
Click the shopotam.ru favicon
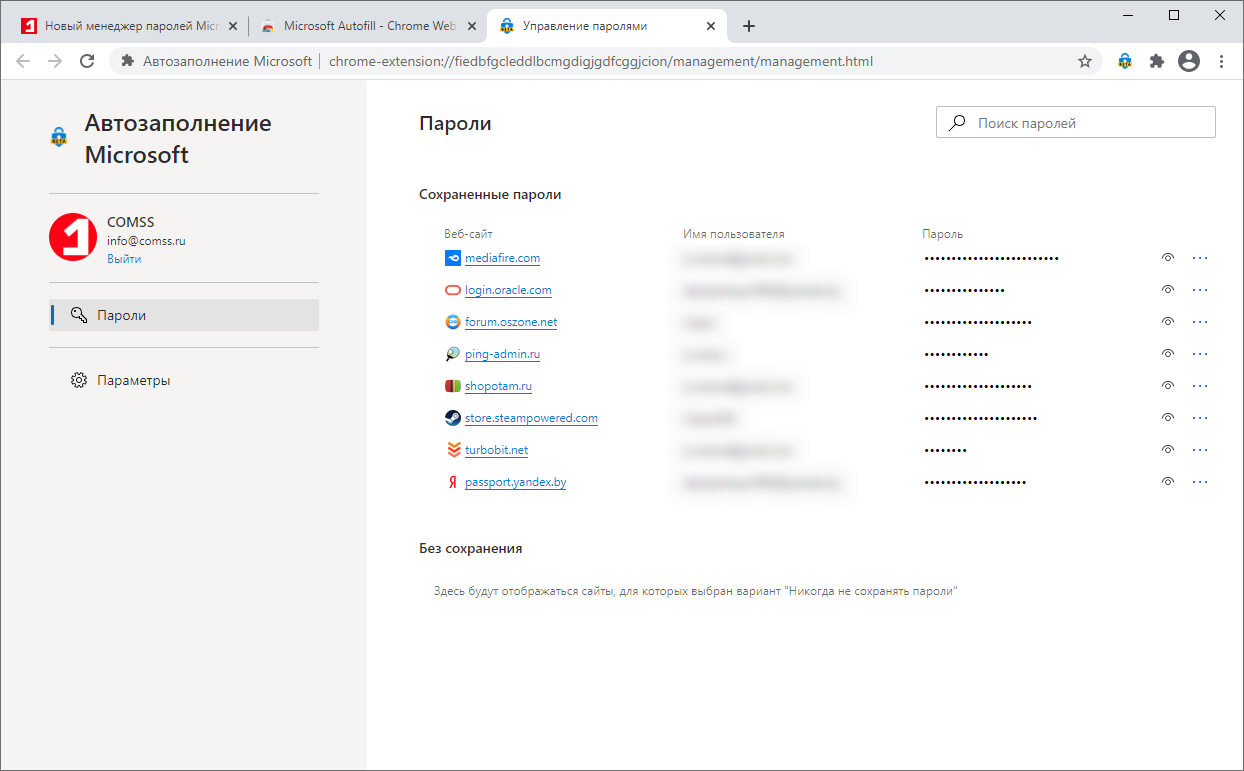(453, 386)
